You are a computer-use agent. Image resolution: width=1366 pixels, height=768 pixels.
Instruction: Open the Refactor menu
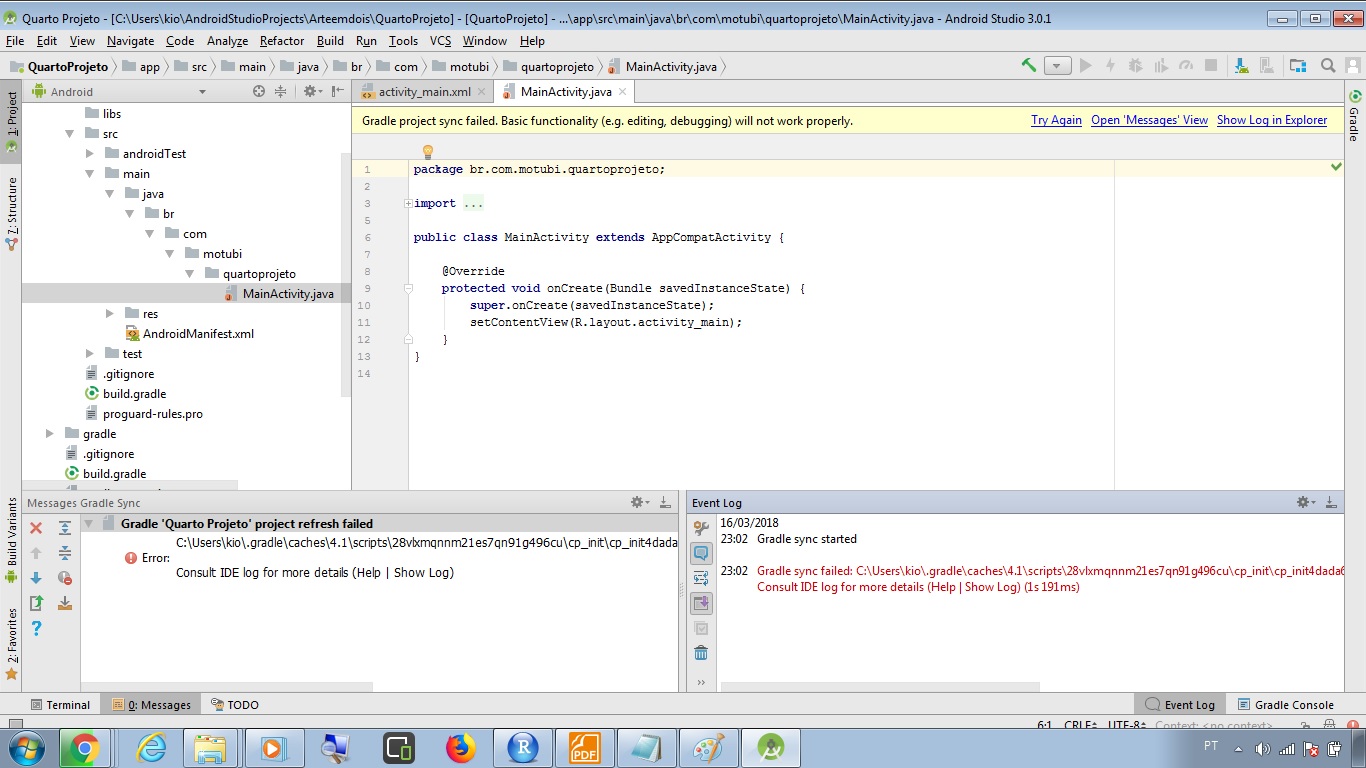[x=281, y=41]
